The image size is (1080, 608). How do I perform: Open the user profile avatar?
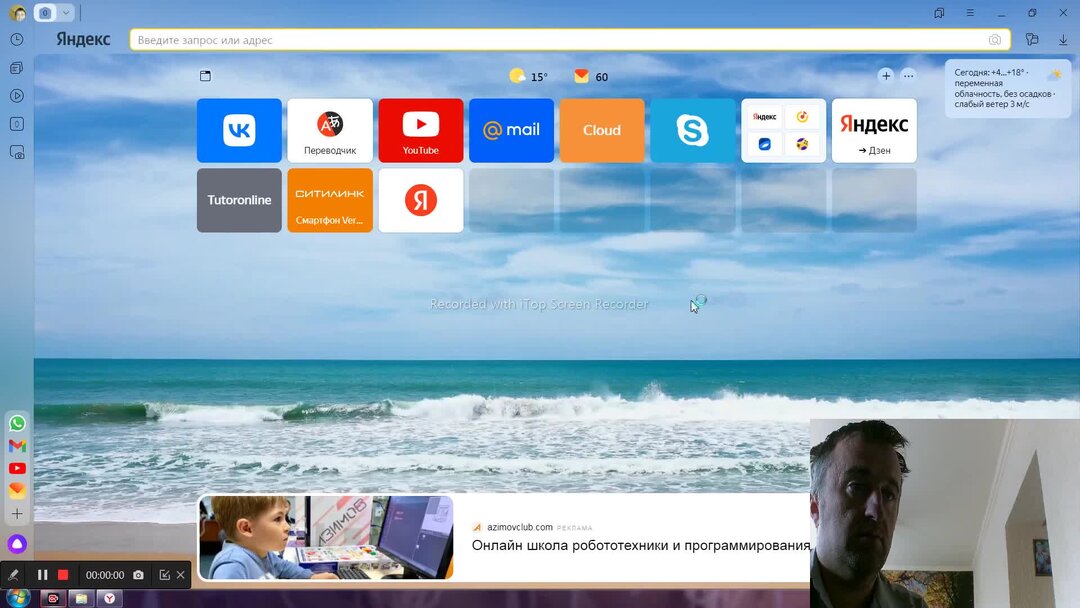point(17,12)
